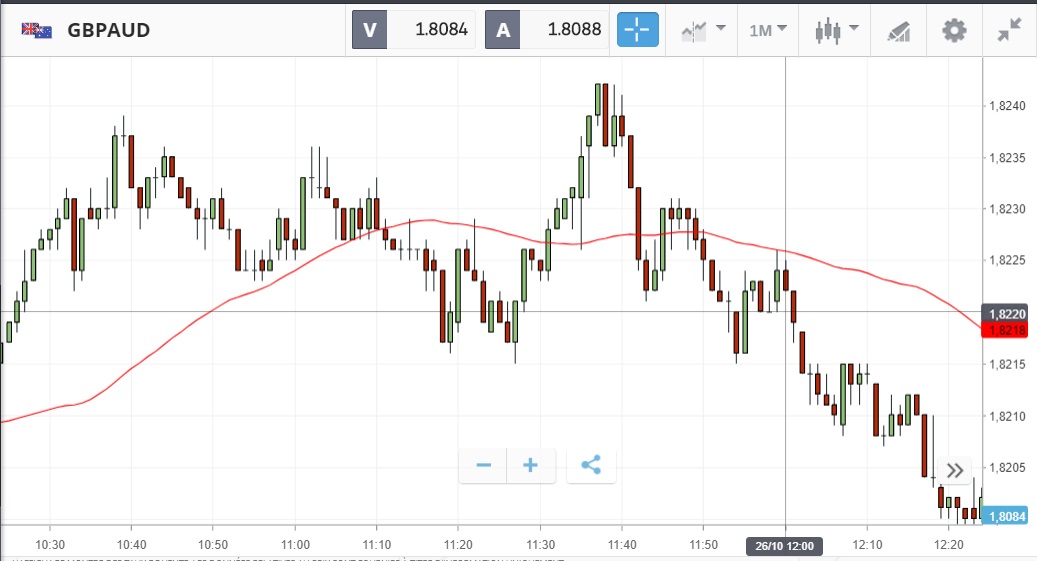Open chart settings gear
The height and width of the screenshot is (561, 1037).
[955, 30]
